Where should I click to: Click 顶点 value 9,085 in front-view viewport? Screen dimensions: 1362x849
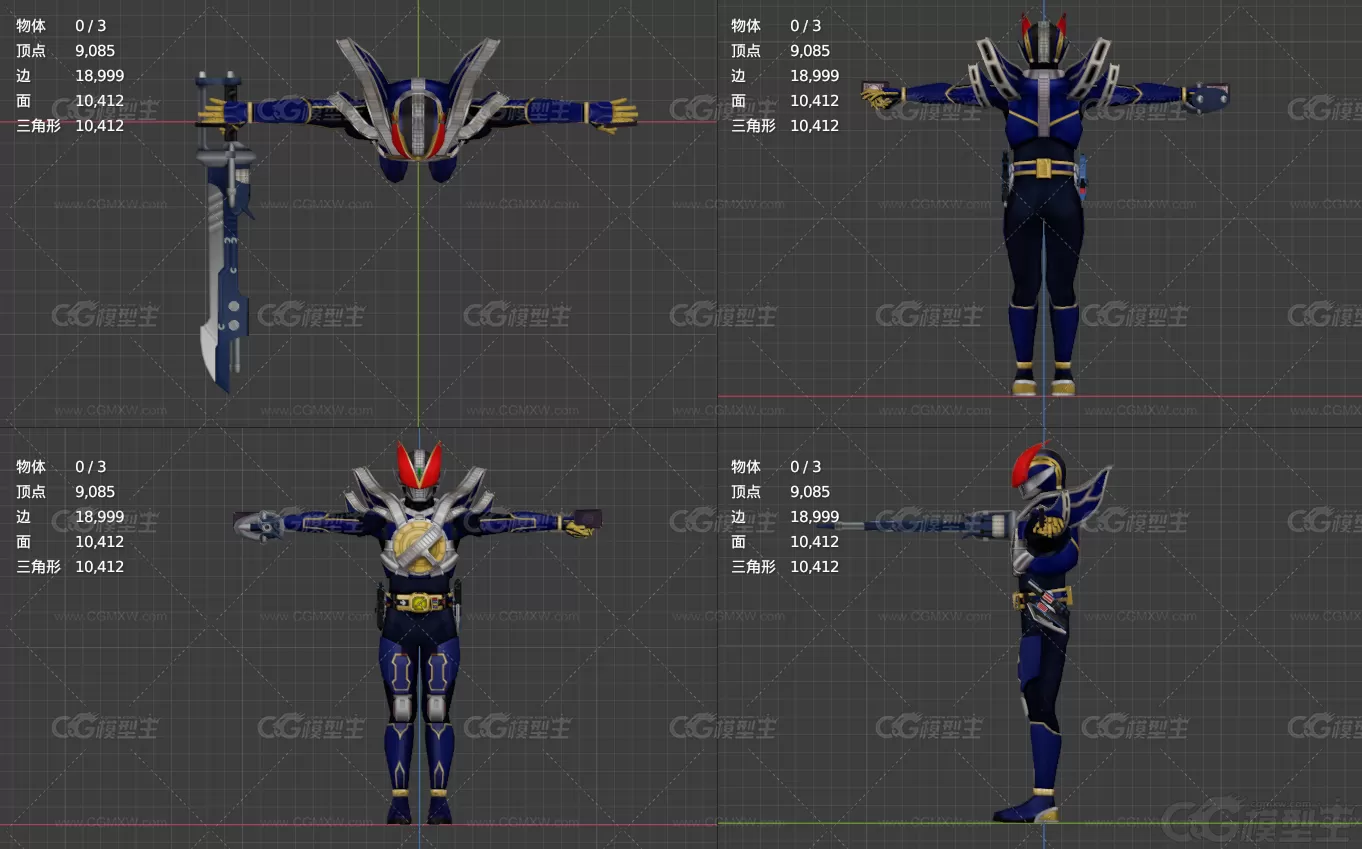[x=95, y=491]
